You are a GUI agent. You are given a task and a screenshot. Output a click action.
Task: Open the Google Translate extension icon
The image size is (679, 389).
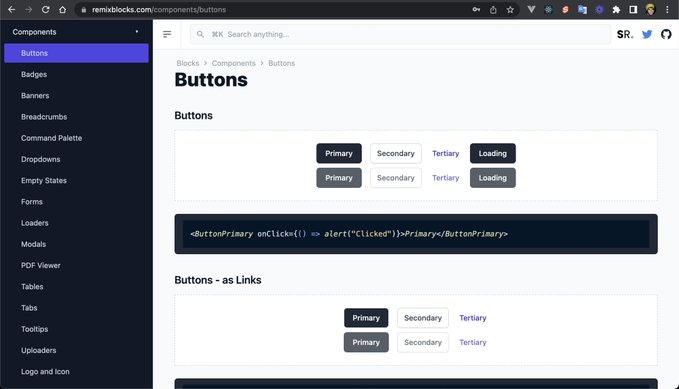[x=582, y=10]
